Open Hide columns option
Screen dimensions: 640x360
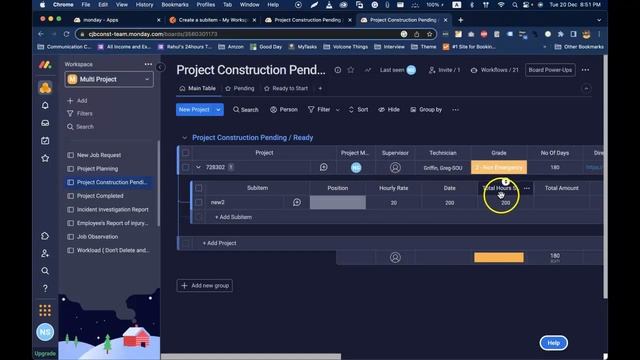[x=389, y=109]
